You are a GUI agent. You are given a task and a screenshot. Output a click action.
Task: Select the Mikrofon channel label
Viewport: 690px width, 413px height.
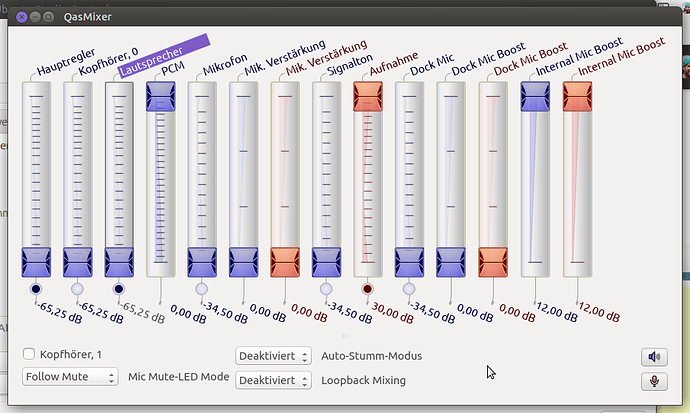click(225, 64)
